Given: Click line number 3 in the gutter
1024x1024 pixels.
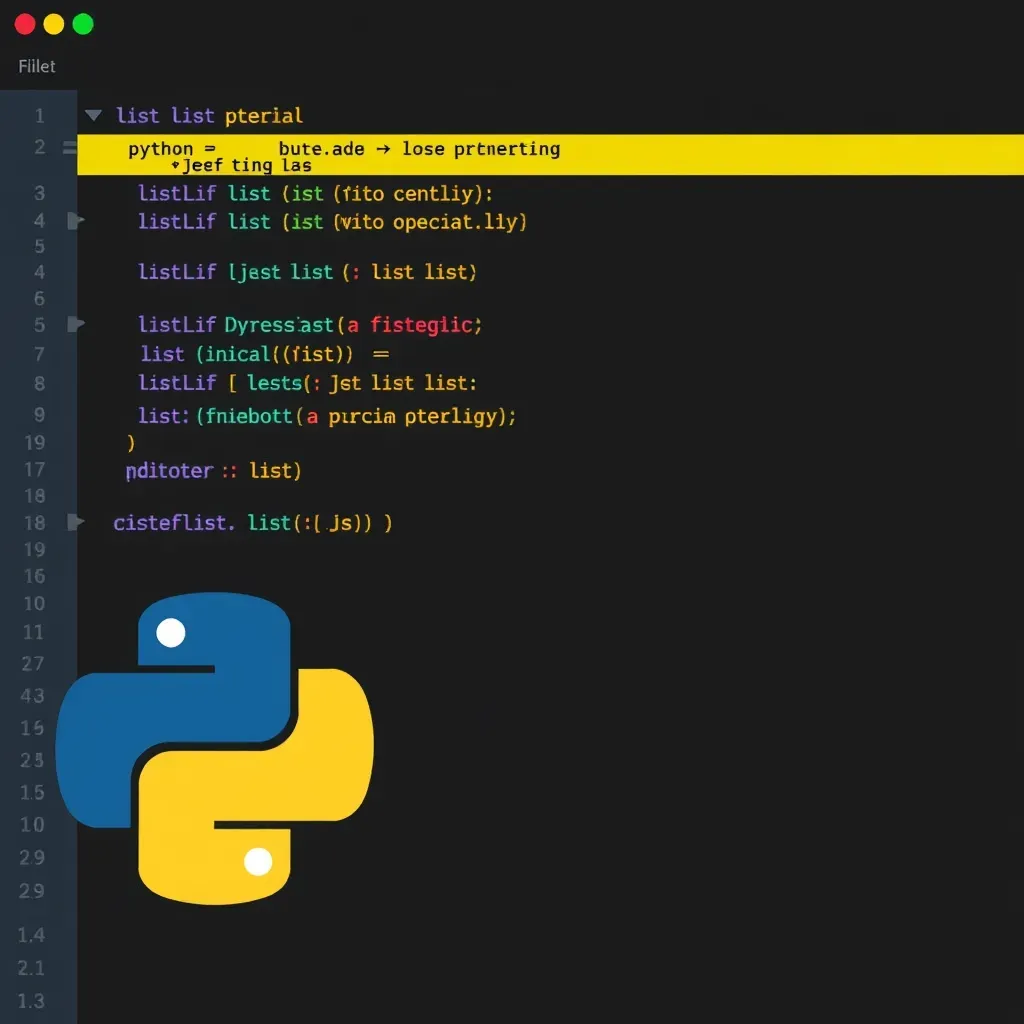Looking at the screenshot, I should coord(40,193).
